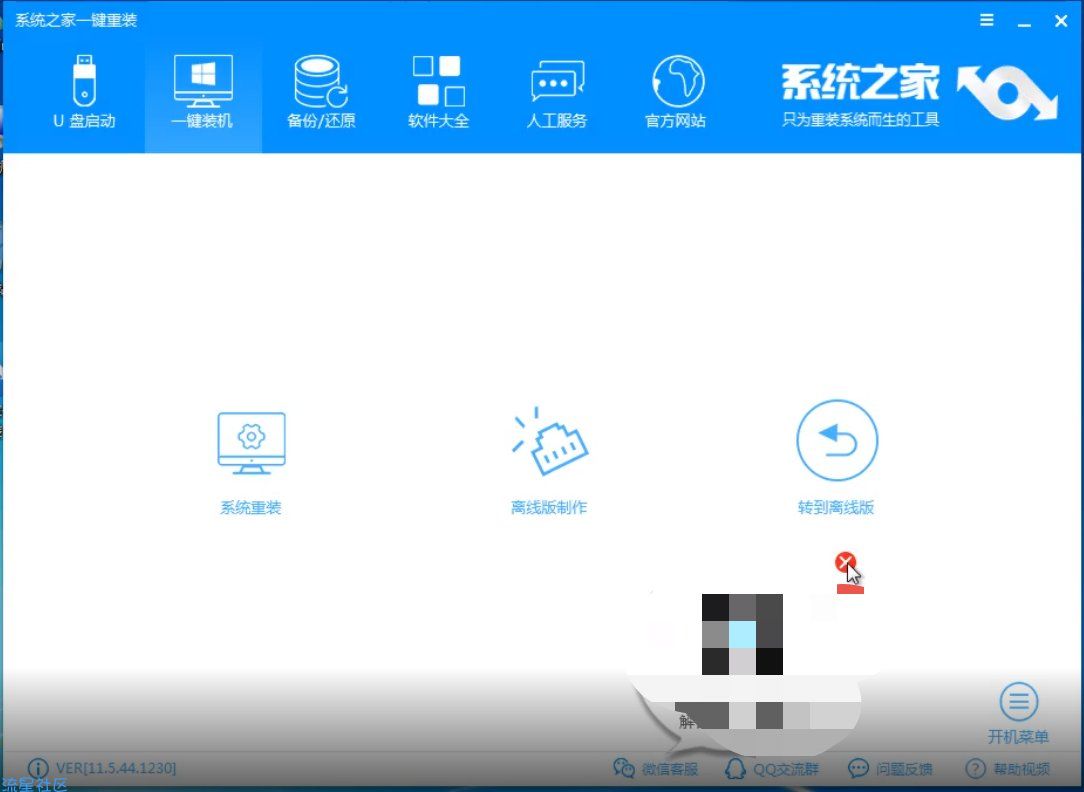Screen dimensions: 1084x792
Task: Select the 转到离线版 label
Action: tap(836, 508)
